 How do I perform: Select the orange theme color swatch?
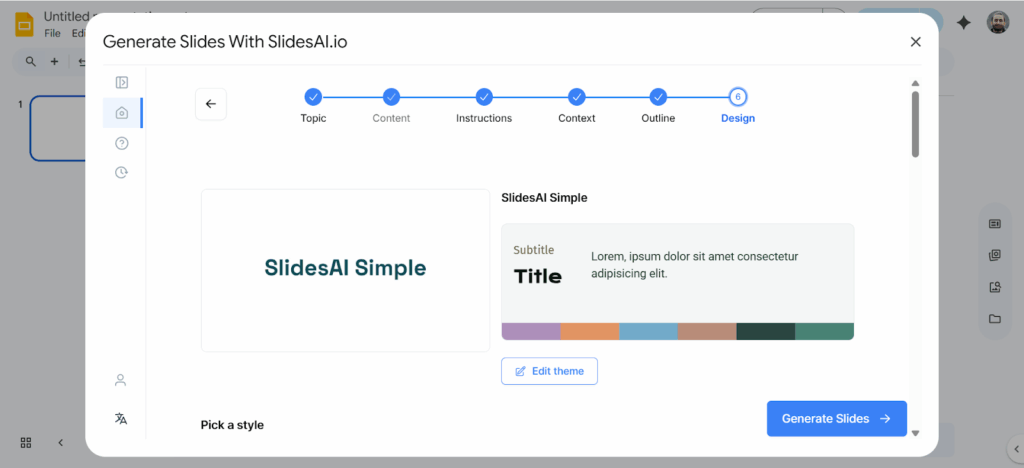(590, 331)
